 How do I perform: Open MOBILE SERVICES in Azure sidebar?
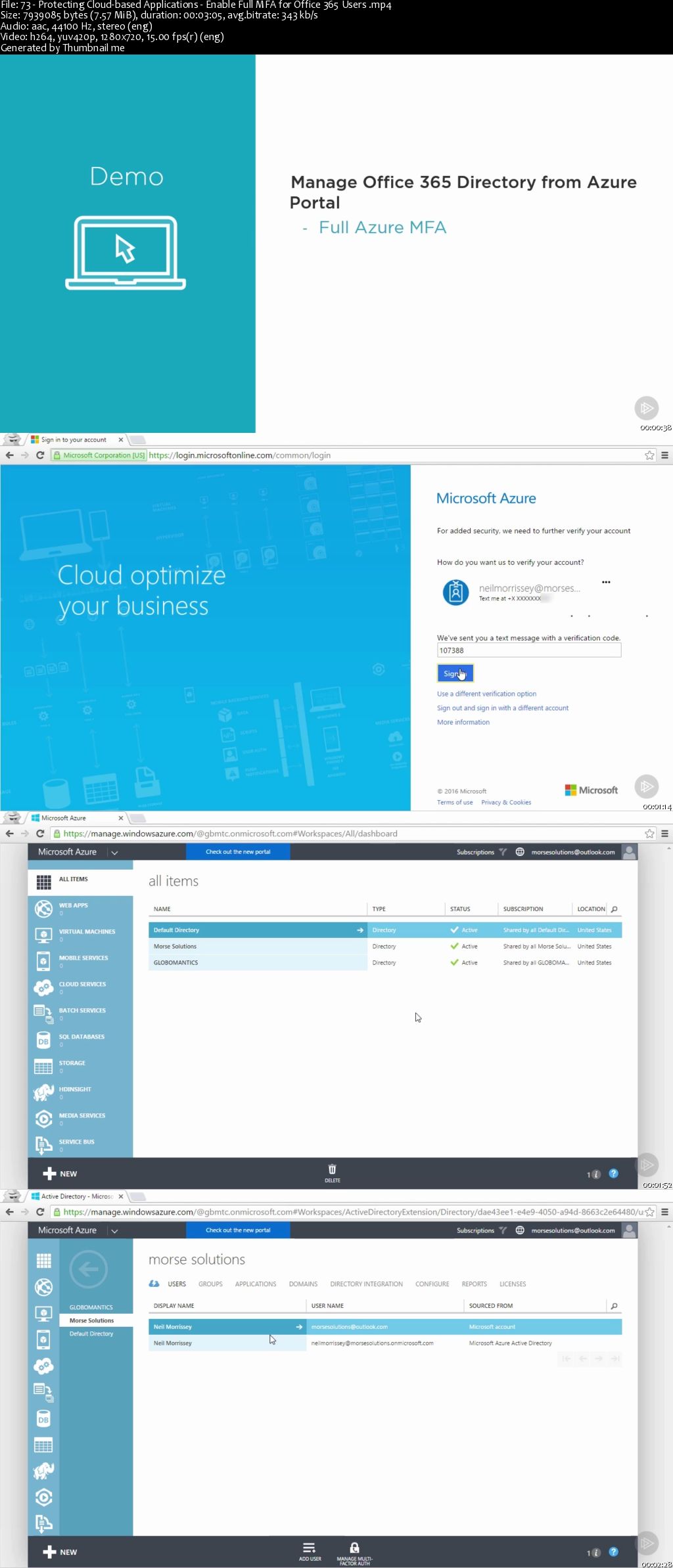click(80, 961)
